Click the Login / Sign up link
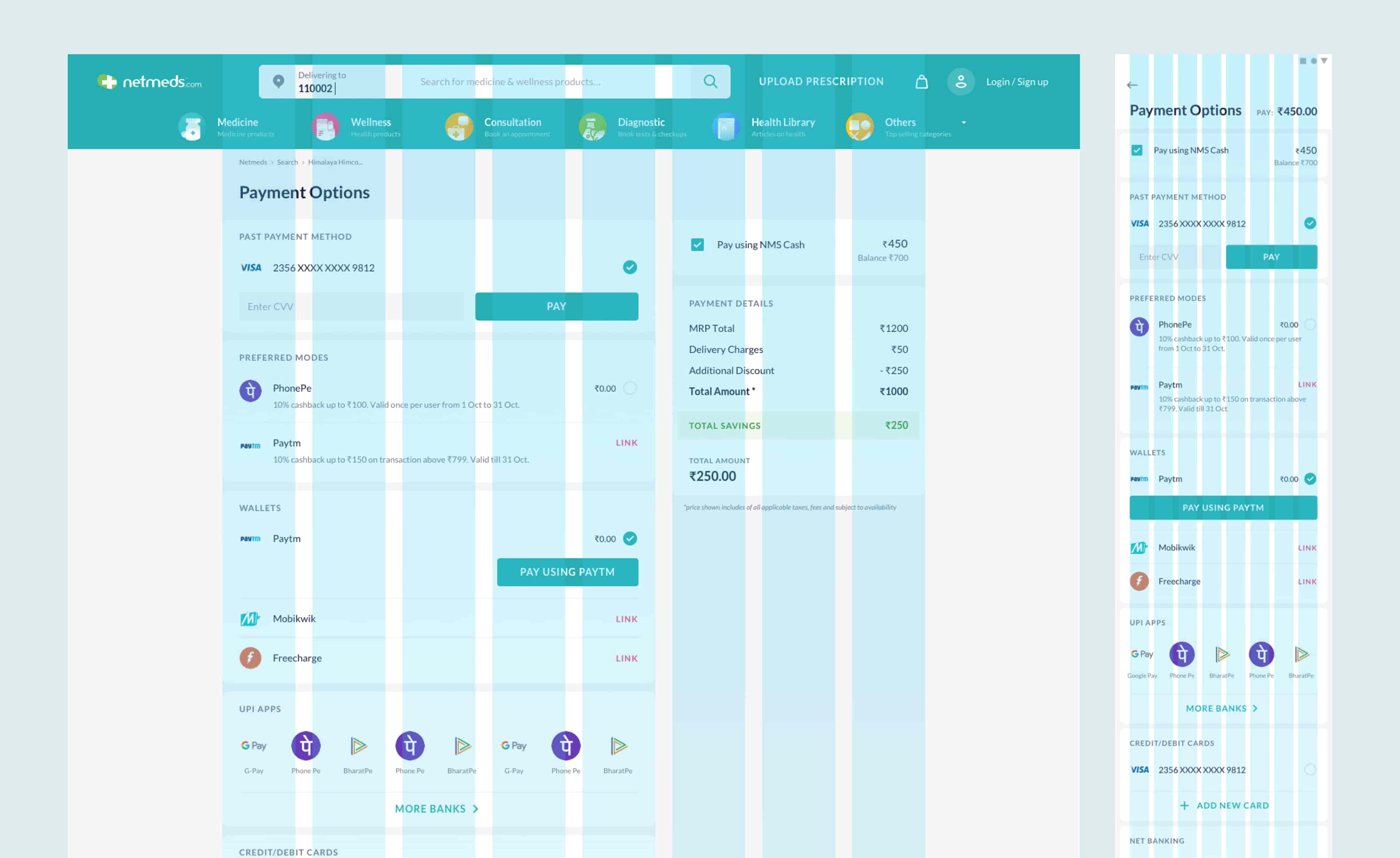The height and width of the screenshot is (858, 1400). pyautogui.click(x=1017, y=82)
